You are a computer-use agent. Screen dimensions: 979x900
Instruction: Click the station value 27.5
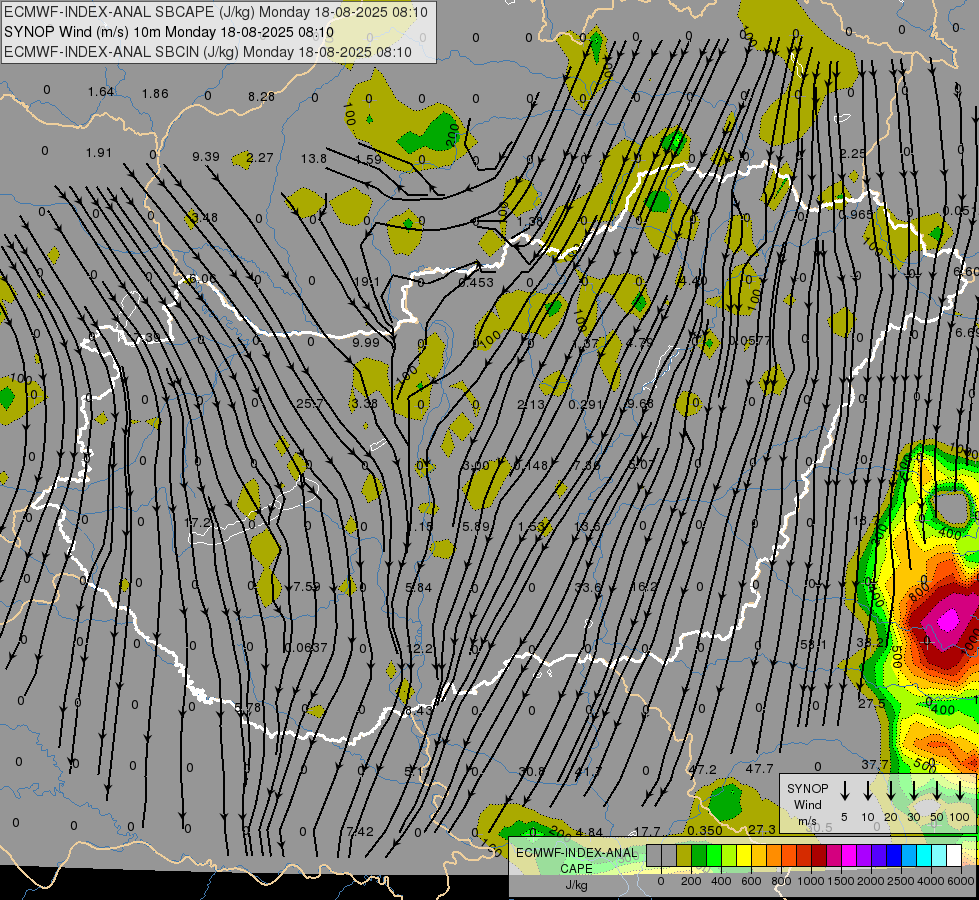(872, 703)
